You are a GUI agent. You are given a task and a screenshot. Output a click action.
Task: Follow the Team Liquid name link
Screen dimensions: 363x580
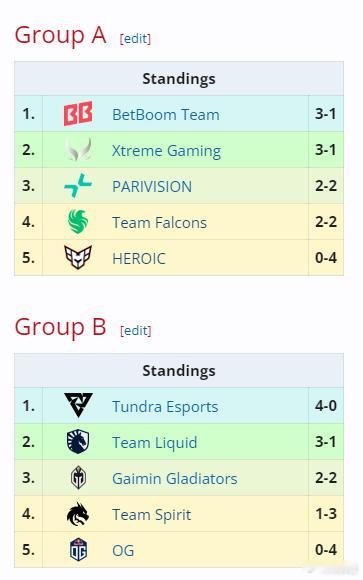point(155,443)
